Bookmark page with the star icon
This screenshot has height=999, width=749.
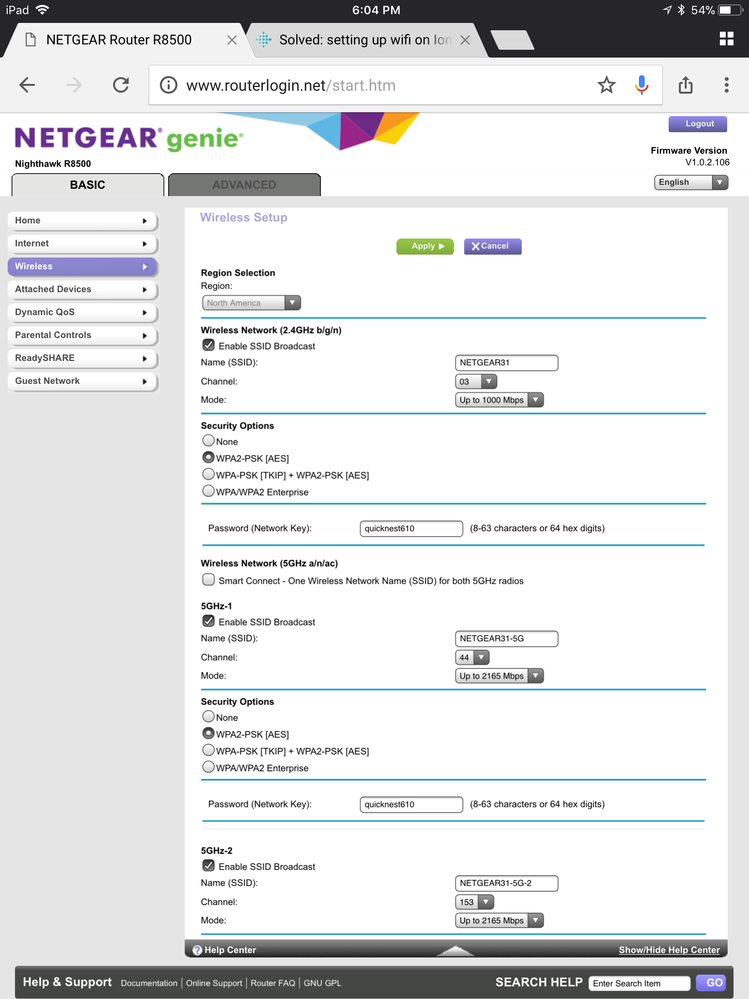click(606, 86)
